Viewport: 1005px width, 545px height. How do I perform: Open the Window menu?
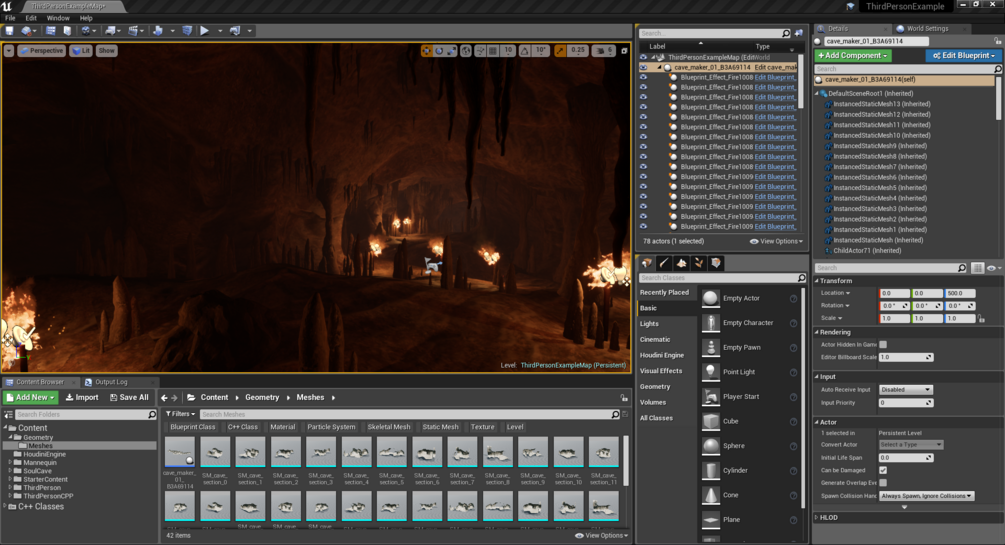(58, 18)
